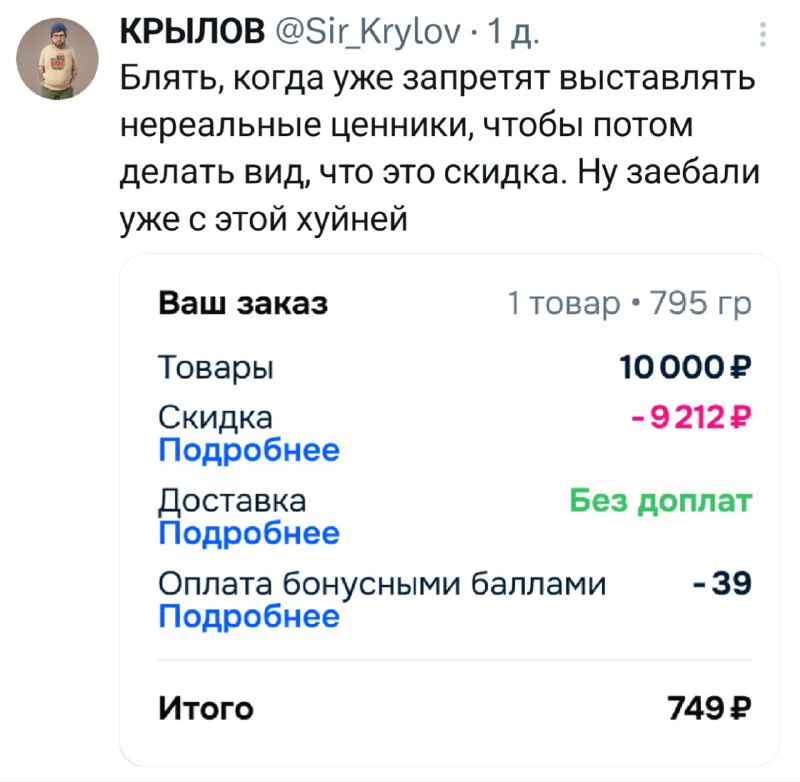Click the 749 ₽ total amount

pyautogui.click(x=708, y=709)
